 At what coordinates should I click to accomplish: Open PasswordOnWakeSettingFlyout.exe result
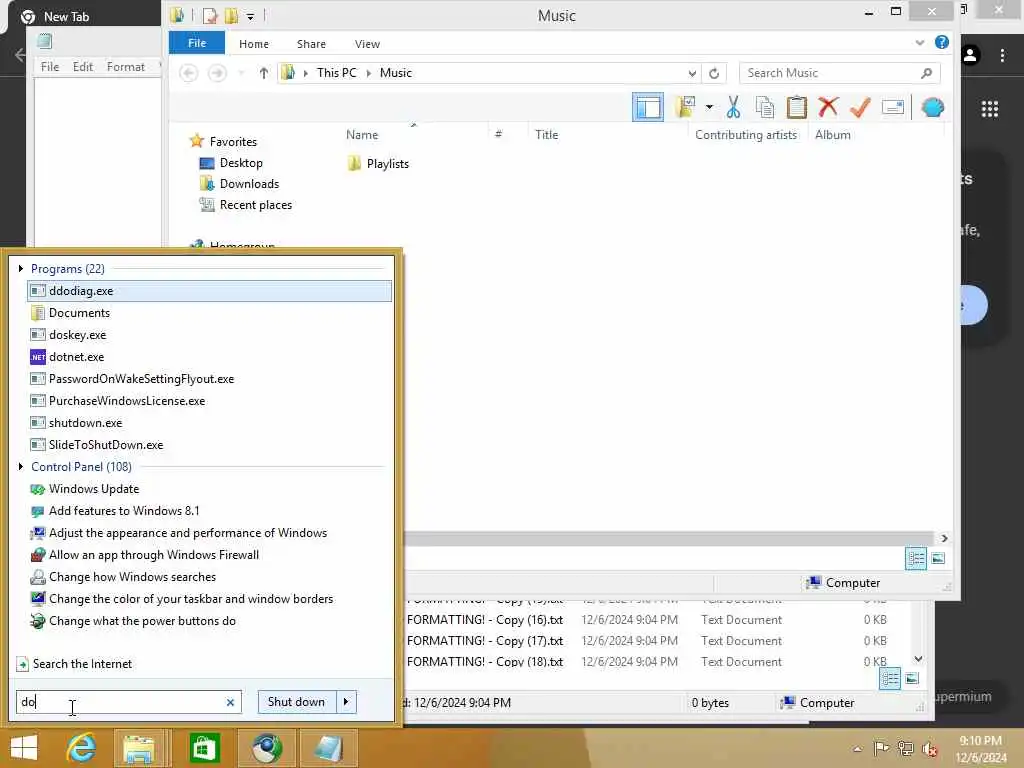[x=209, y=379]
